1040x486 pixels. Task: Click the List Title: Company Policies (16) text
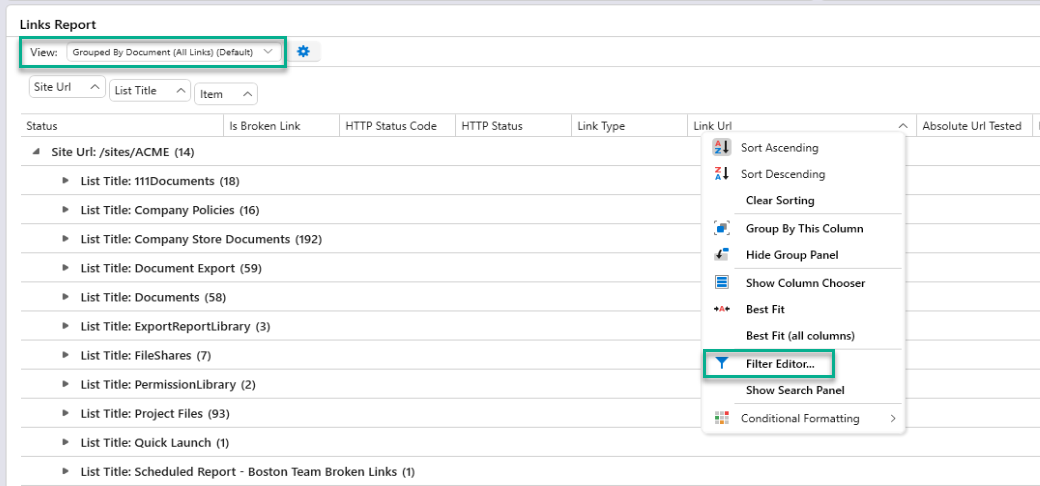click(170, 210)
